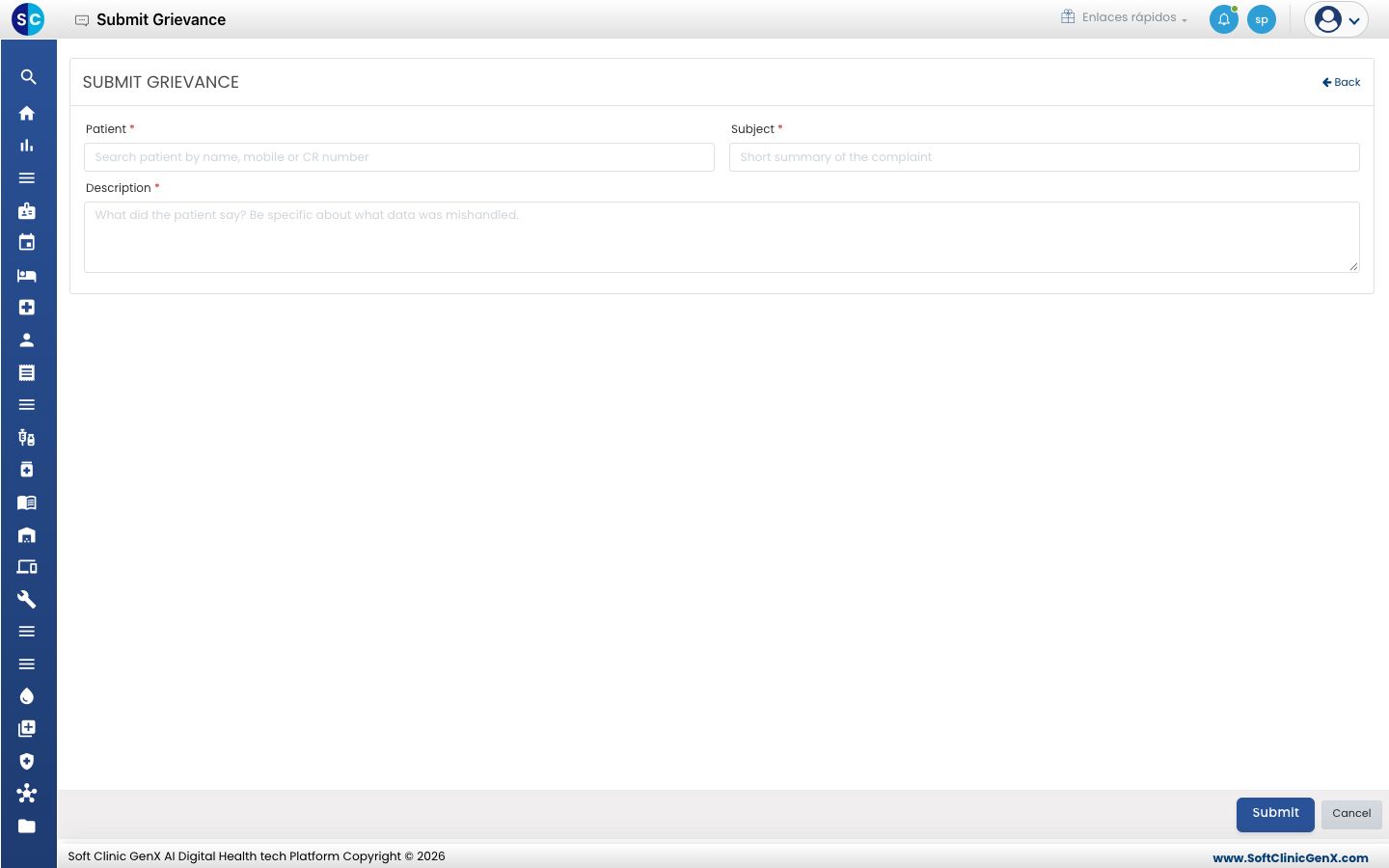This screenshot has height=868, width=1389.
Task: Click the footer copyright text
Action: pos(257,856)
